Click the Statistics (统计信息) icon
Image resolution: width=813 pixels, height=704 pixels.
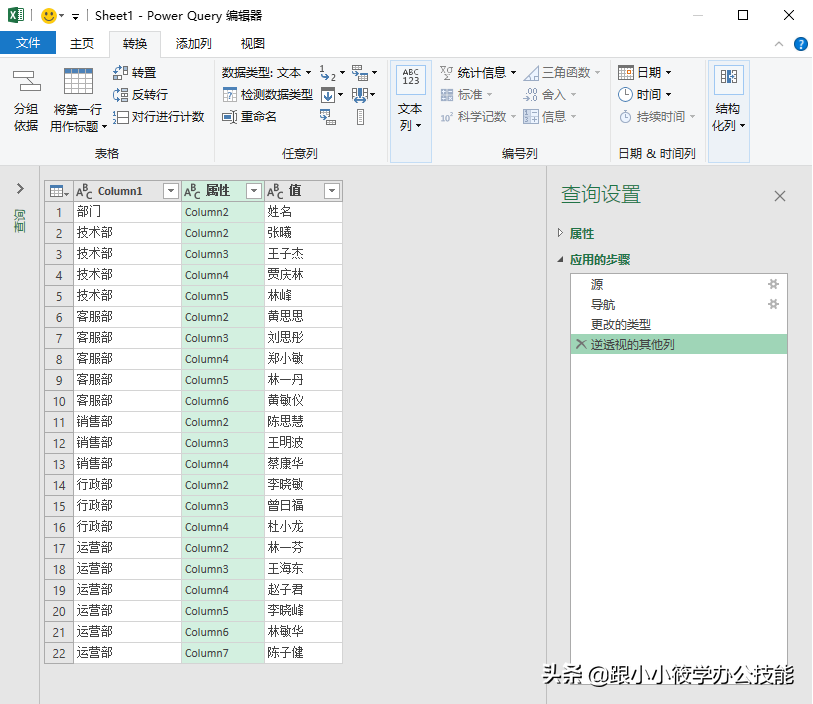click(446, 73)
